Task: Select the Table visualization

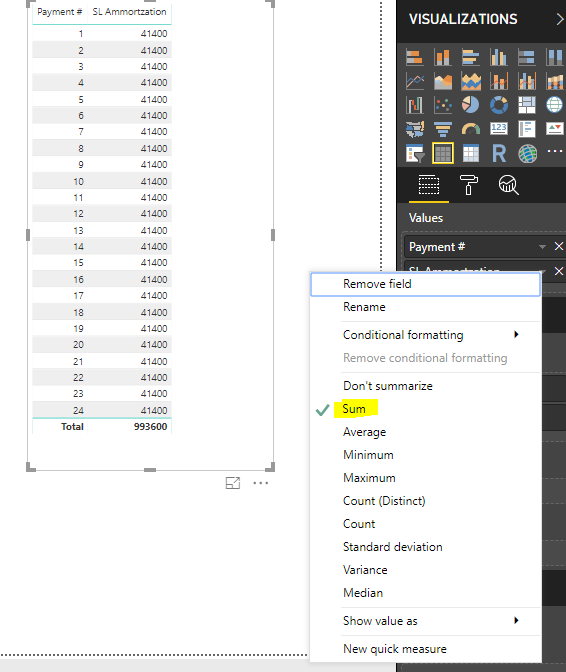Action: pyautogui.click(x=443, y=153)
